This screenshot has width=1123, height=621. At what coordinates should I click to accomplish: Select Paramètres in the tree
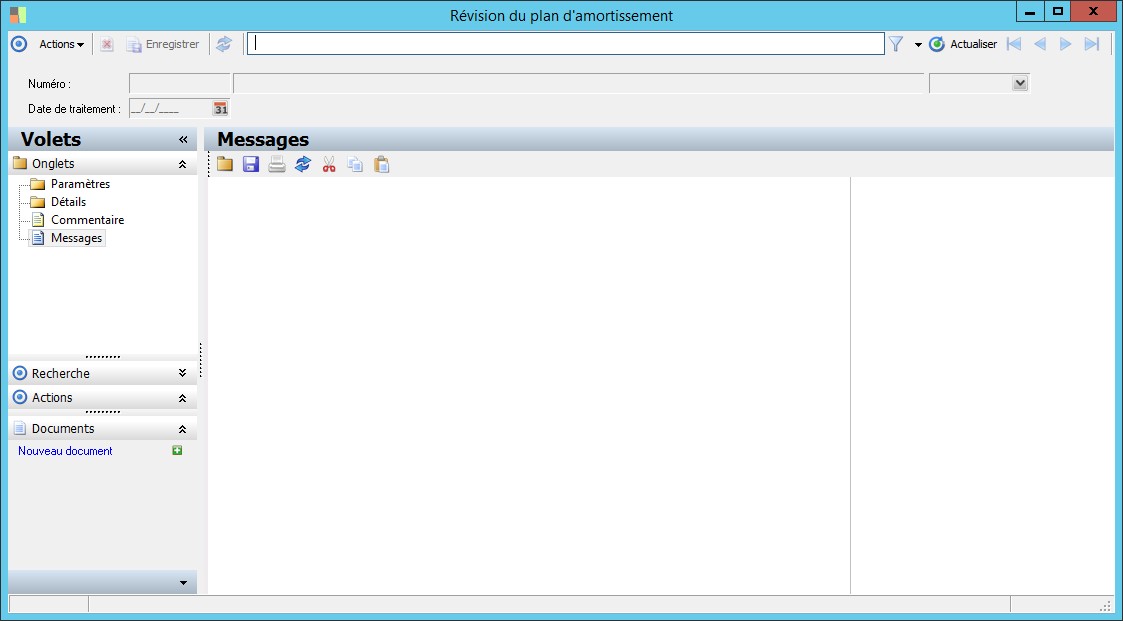click(x=80, y=184)
